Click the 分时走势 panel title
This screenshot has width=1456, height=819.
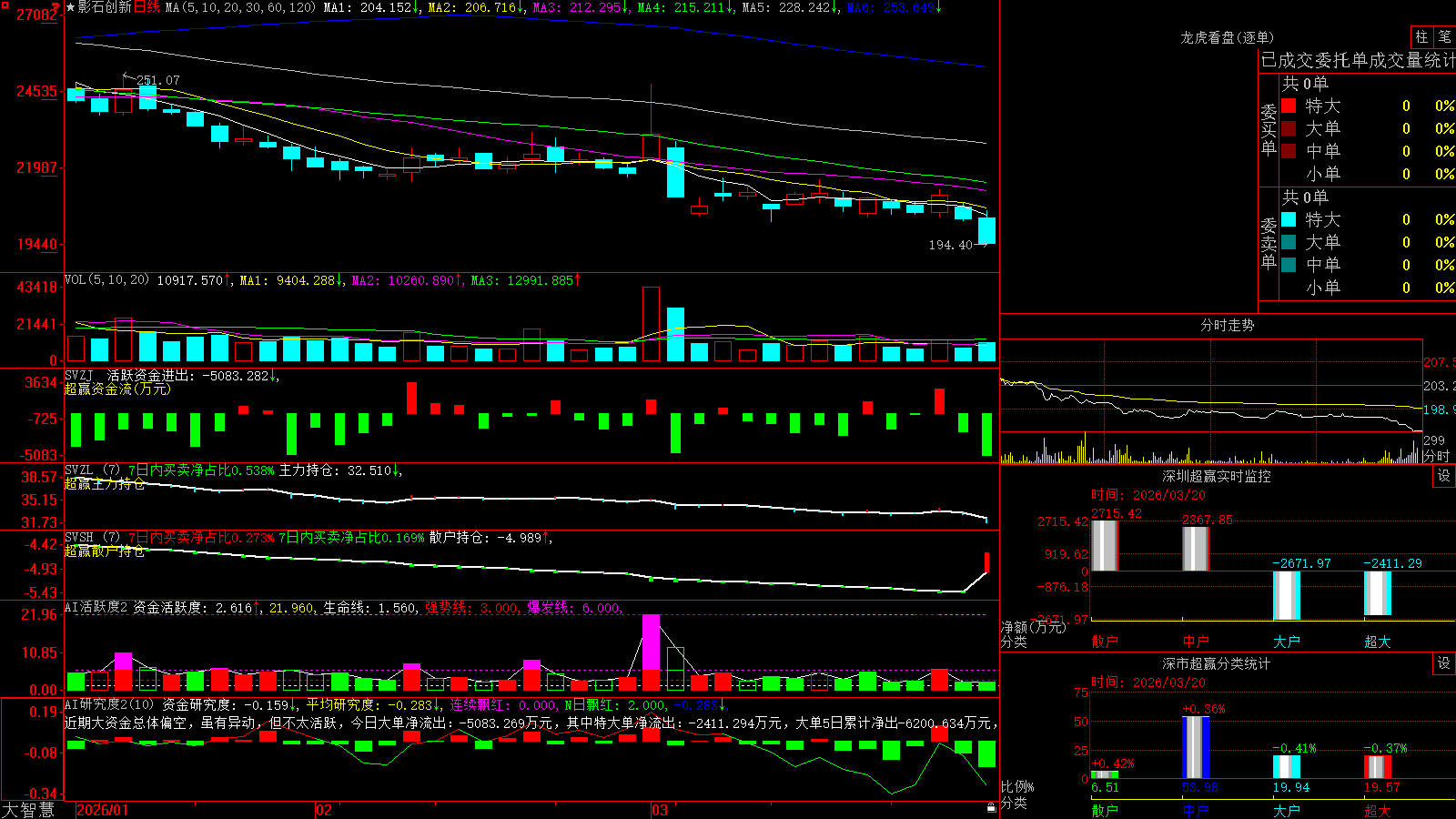(1228, 325)
